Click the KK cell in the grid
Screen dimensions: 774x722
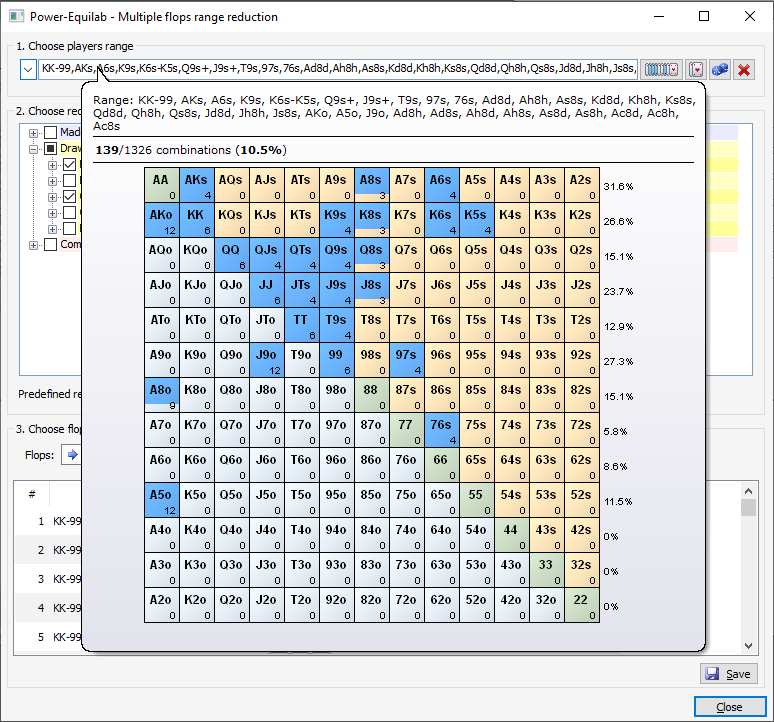pos(197,220)
